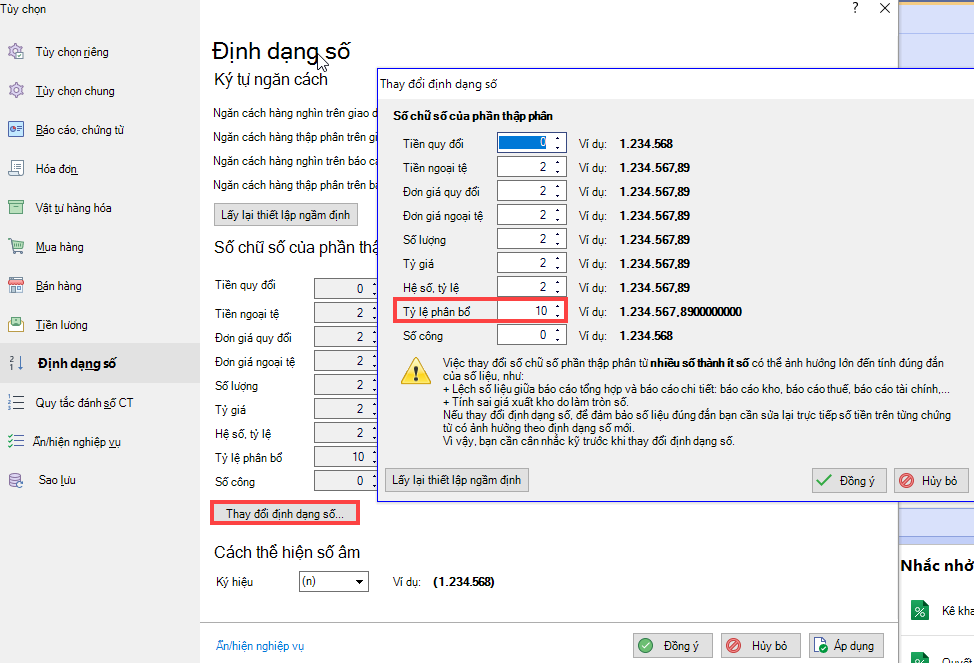Click the Vật tư hàng hóa box icon
Viewport: 974px width, 663px height.
point(16,208)
